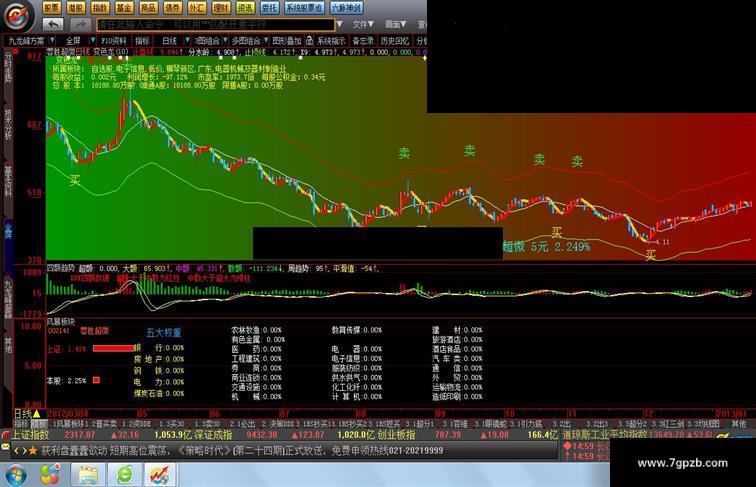Open the 理财 button
This screenshot has height=487, width=756.
pyautogui.click(x=221, y=8)
